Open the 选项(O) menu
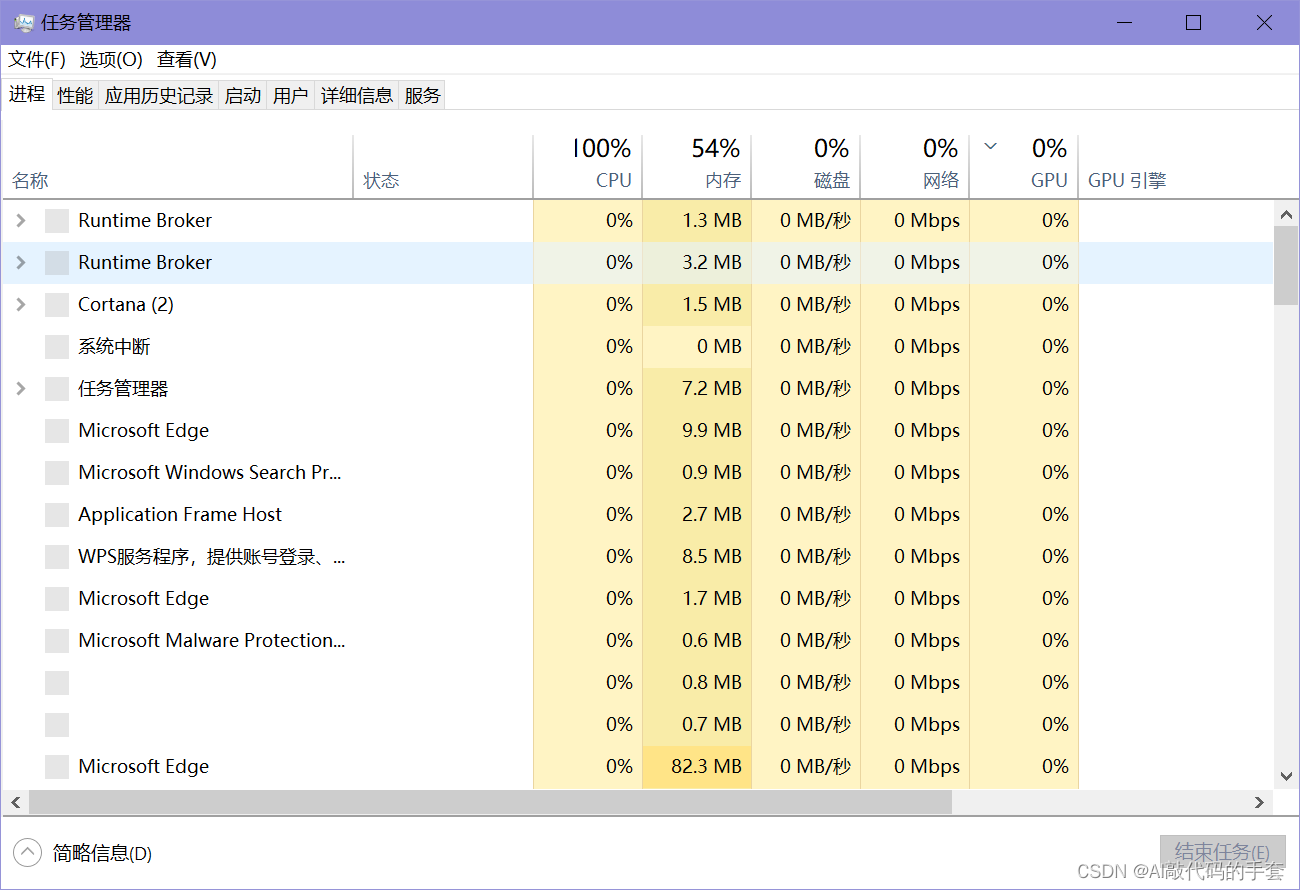The height and width of the screenshot is (890, 1300). pos(111,60)
